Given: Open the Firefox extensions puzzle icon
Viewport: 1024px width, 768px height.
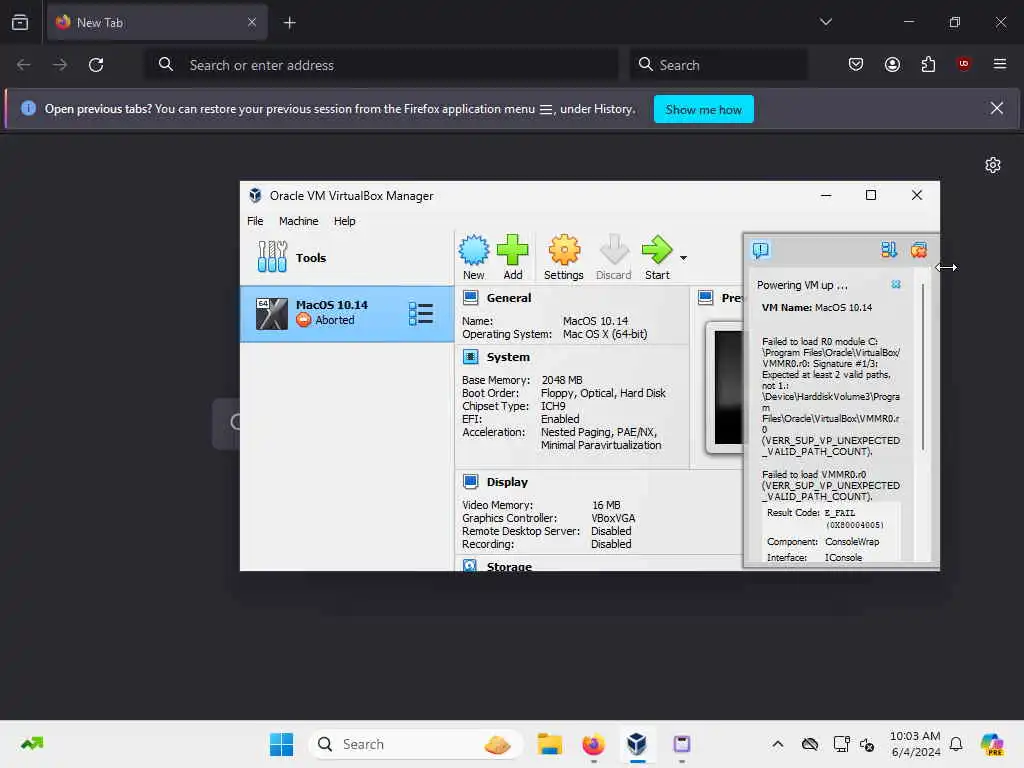Looking at the screenshot, I should [x=928, y=65].
